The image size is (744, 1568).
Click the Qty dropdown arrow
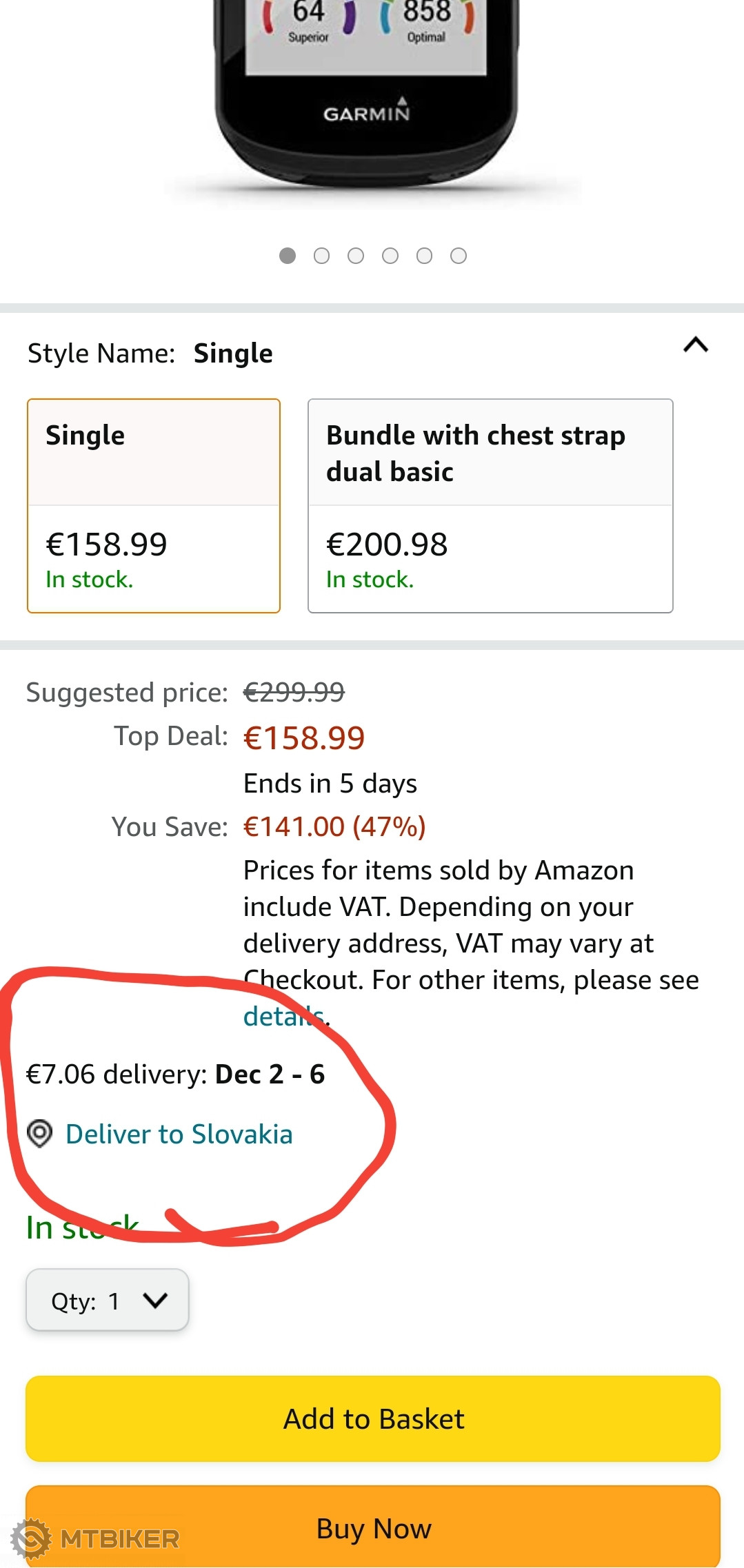pos(155,1301)
